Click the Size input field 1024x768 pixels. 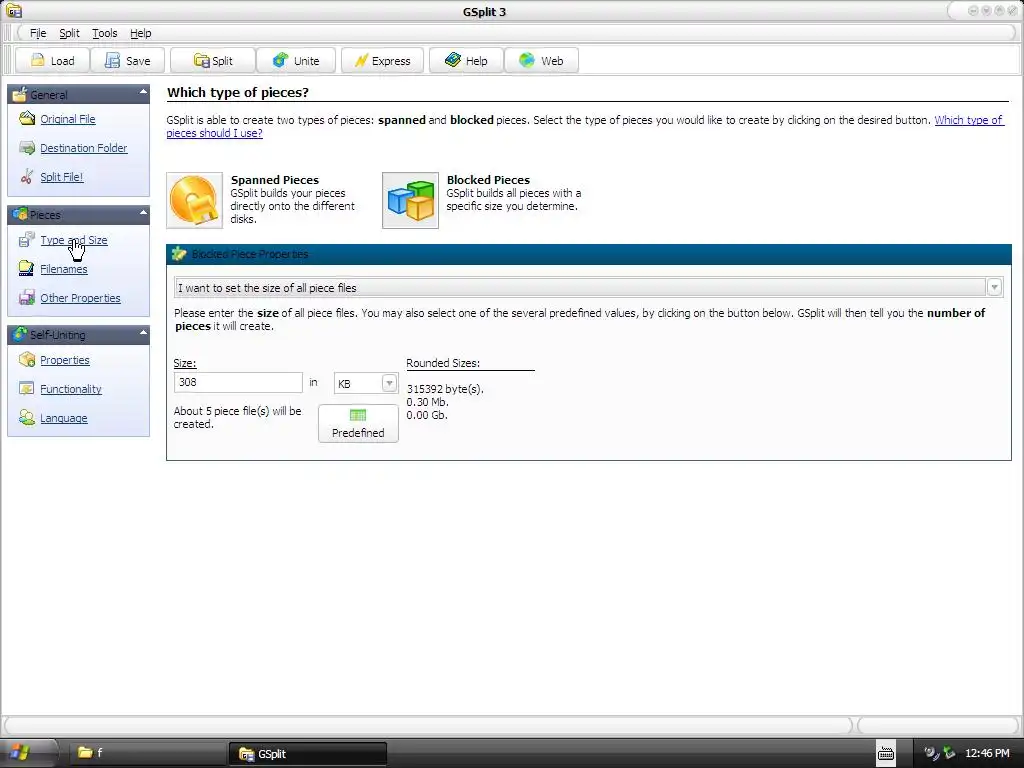(x=238, y=382)
